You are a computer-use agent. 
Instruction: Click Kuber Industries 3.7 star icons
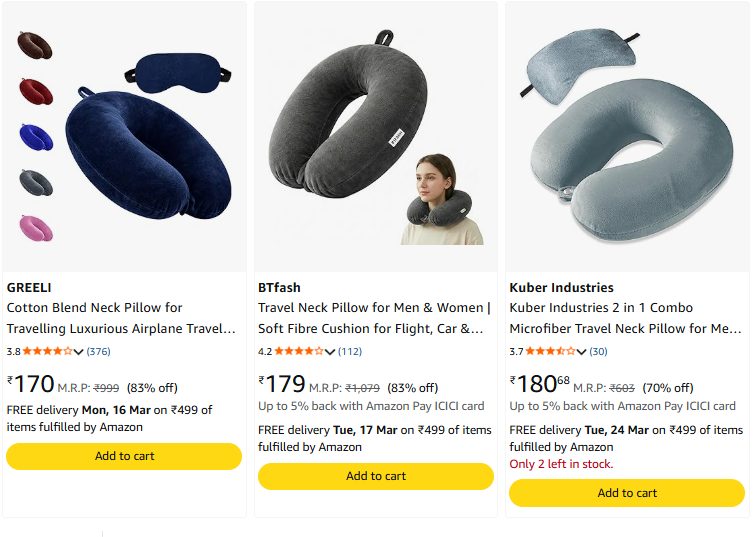tap(550, 351)
